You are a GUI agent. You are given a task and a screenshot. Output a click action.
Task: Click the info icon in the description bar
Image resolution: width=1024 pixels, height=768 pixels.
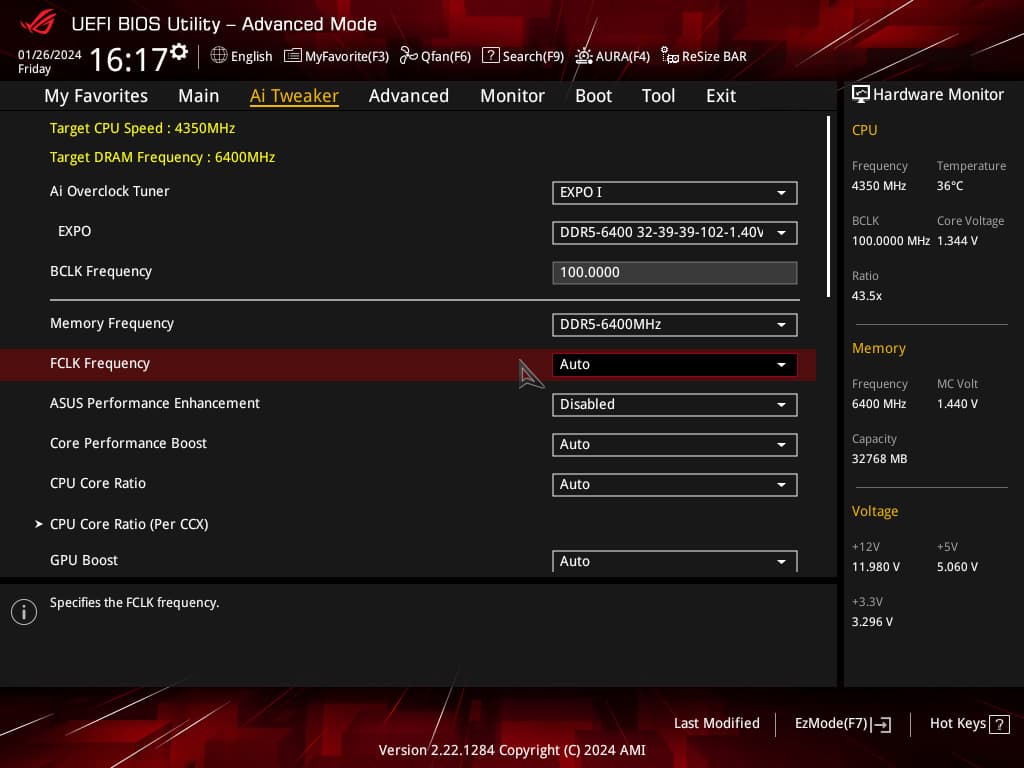tap(24, 611)
